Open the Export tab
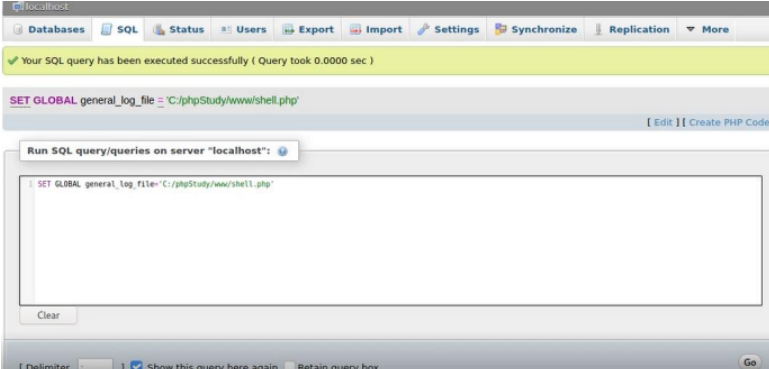Image resolution: width=769 pixels, height=369 pixels. coord(308,29)
